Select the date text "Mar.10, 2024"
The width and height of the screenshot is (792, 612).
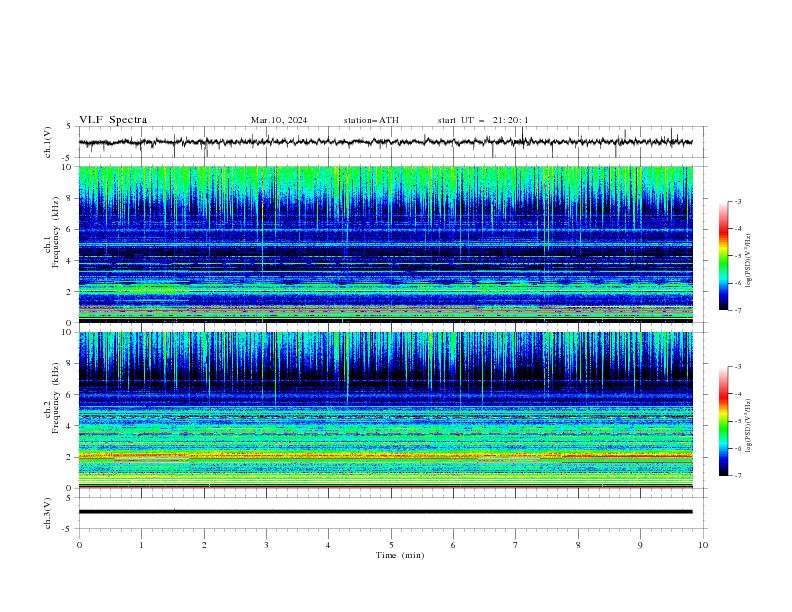pos(279,120)
